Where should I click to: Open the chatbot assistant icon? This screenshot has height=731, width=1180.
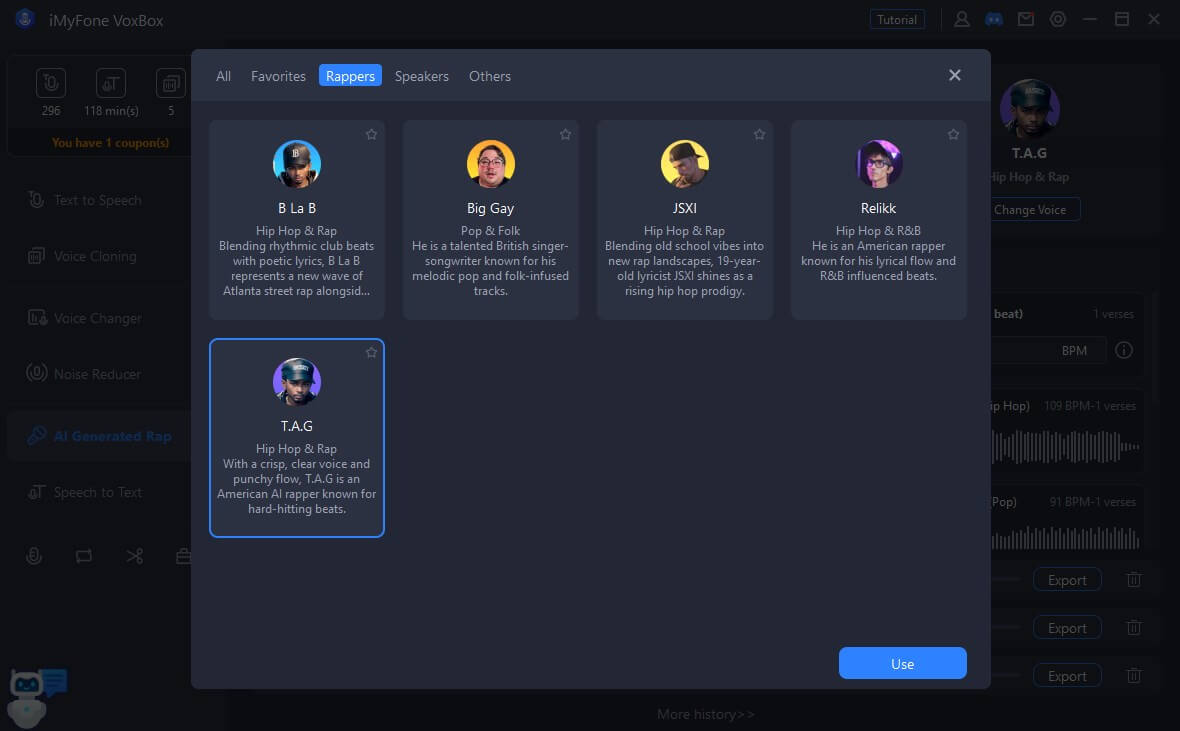36,697
